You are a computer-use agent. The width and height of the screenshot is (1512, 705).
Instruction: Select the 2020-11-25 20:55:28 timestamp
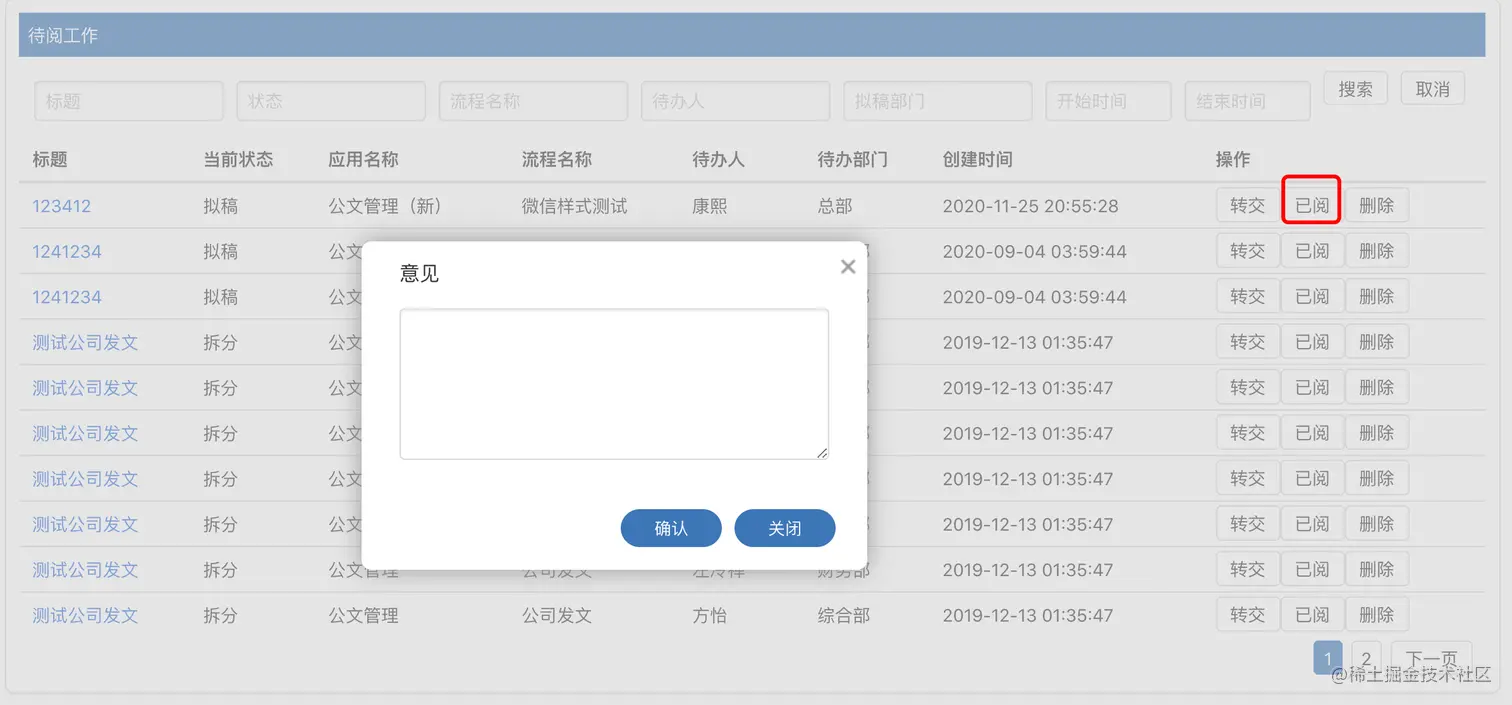[x=1030, y=206]
